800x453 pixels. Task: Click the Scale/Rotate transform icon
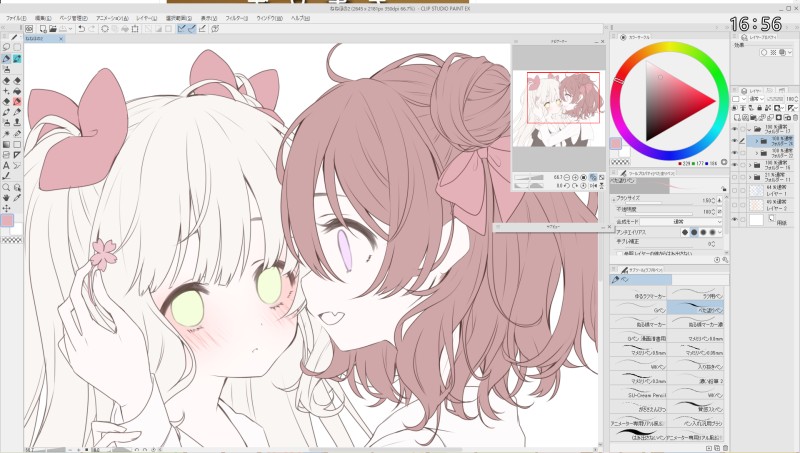[135, 29]
